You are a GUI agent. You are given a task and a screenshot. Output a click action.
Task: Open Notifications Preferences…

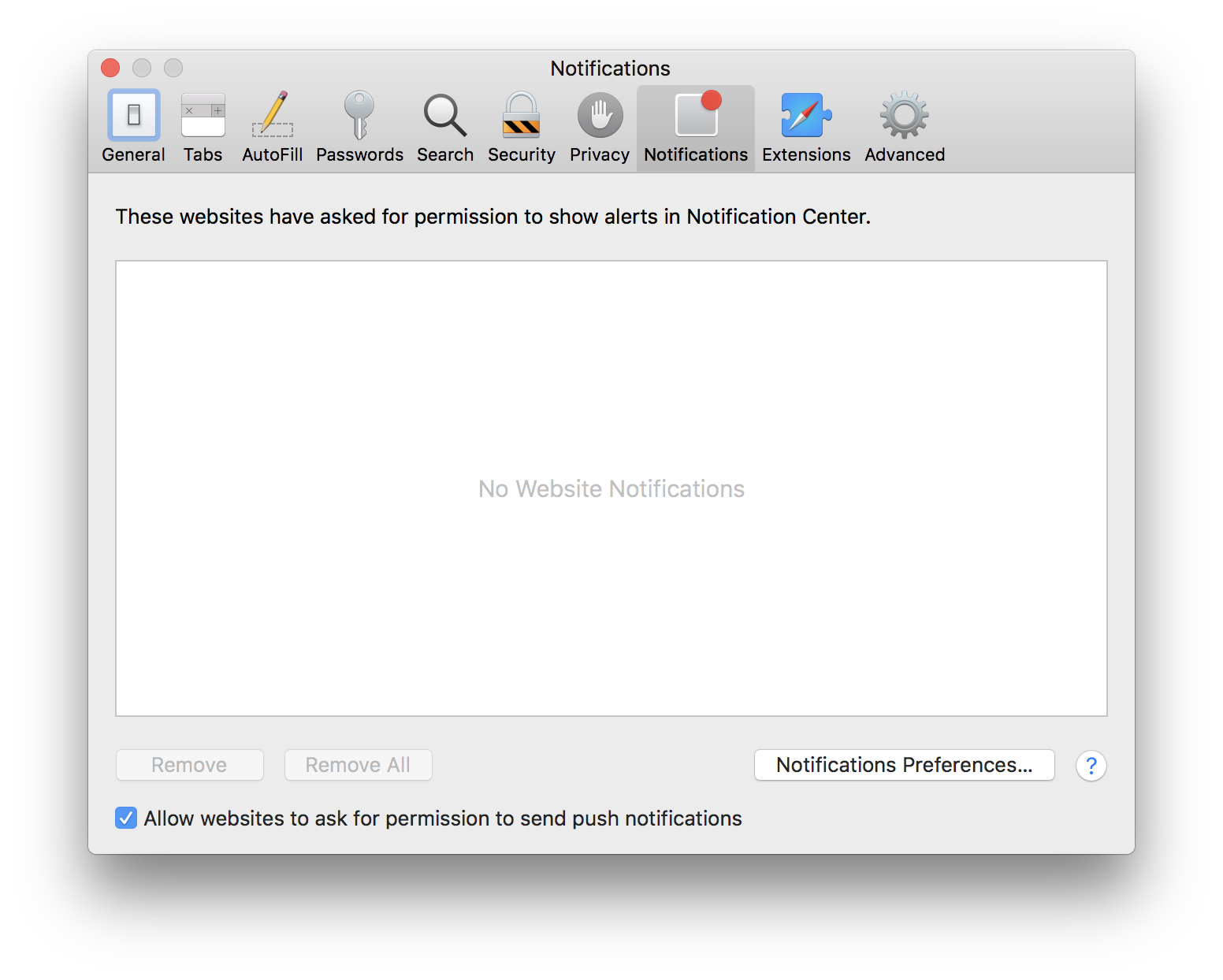(x=905, y=765)
